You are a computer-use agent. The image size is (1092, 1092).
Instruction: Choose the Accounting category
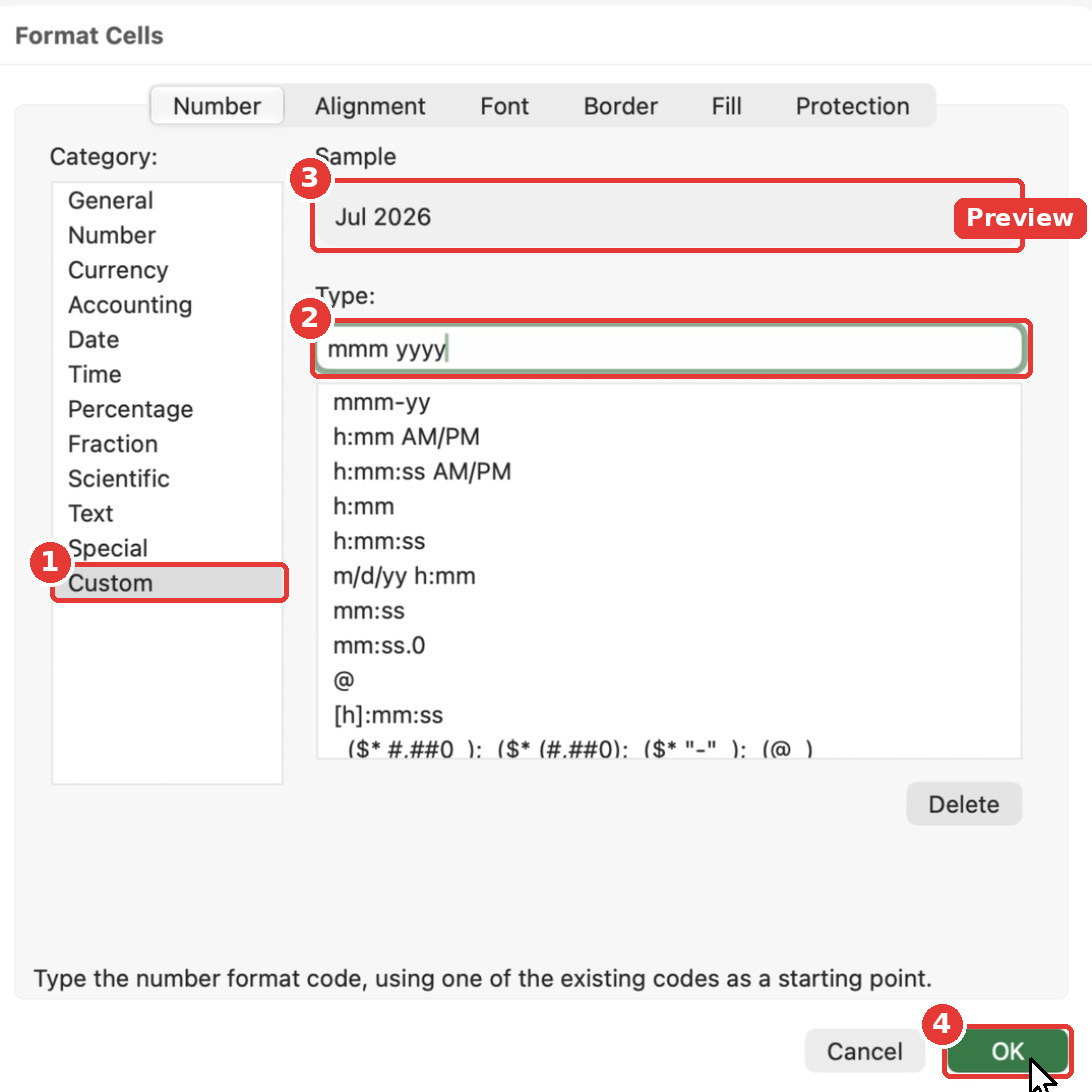pos(167,305)
